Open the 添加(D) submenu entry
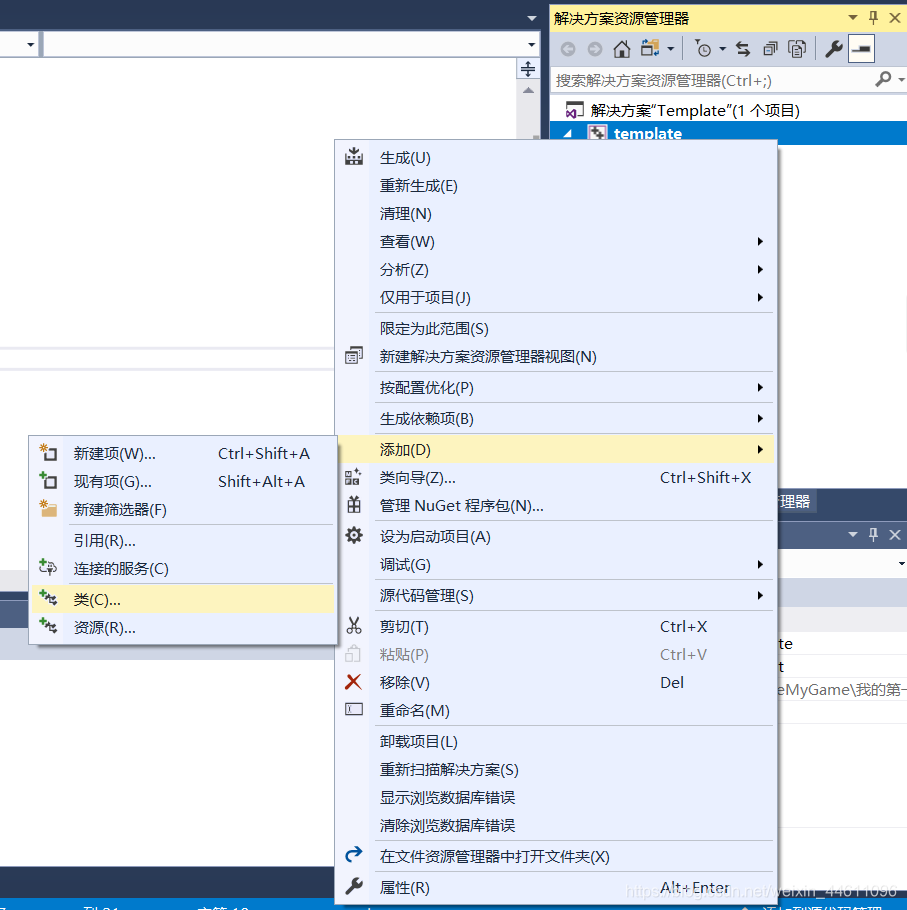This screenshot has width=907, height=910. click(x=555, y=449)
